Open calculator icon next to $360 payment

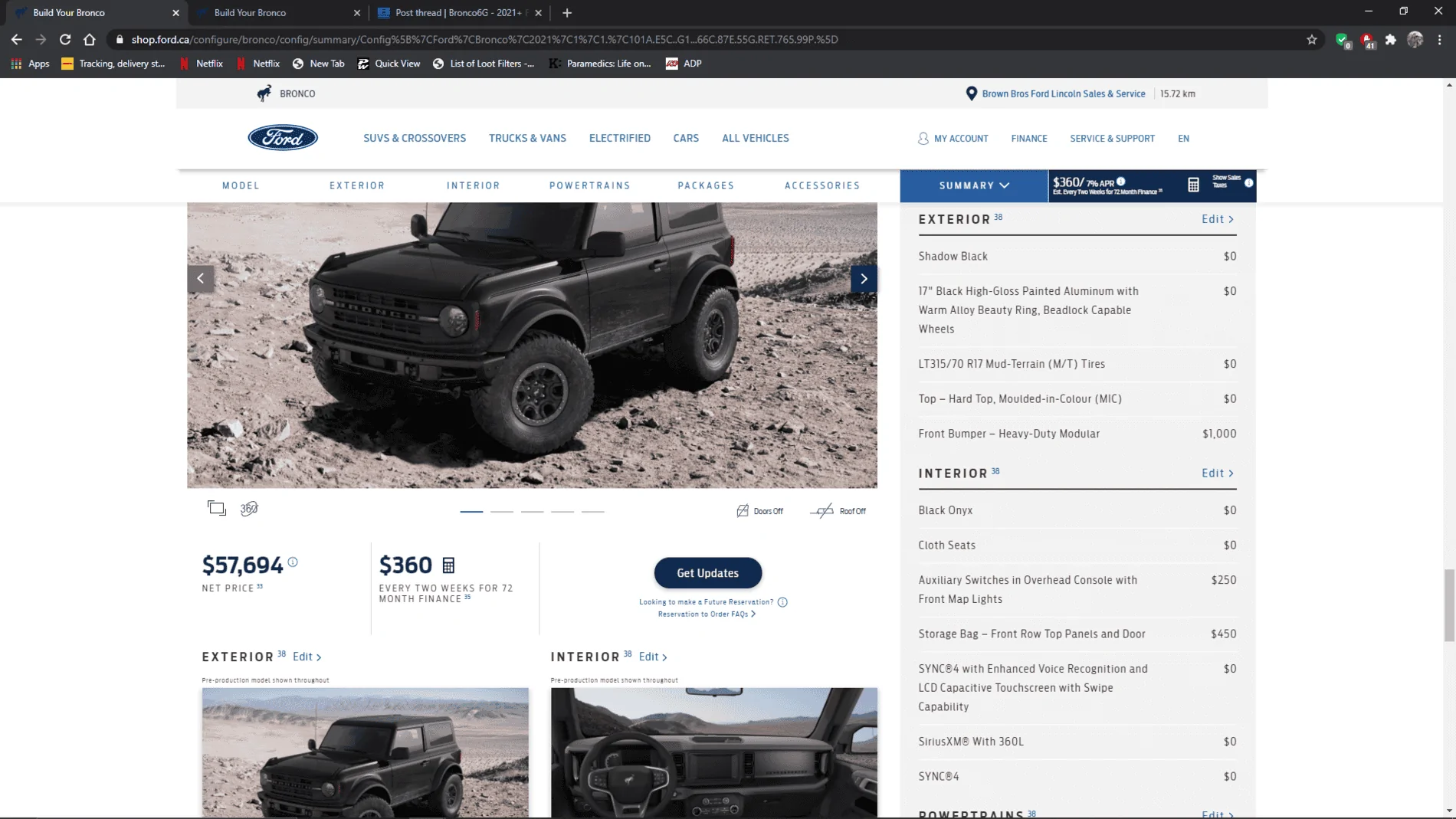(448, 565)
